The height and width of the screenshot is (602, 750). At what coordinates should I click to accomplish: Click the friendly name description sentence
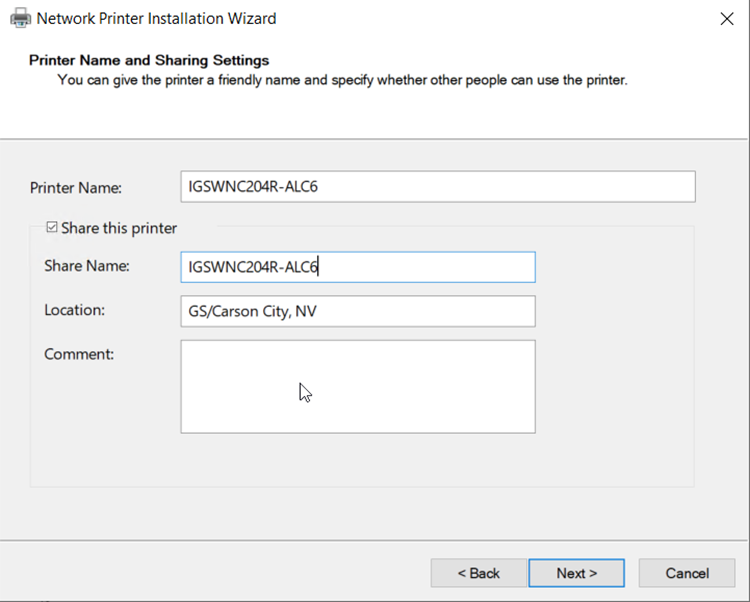click(342, 79)
